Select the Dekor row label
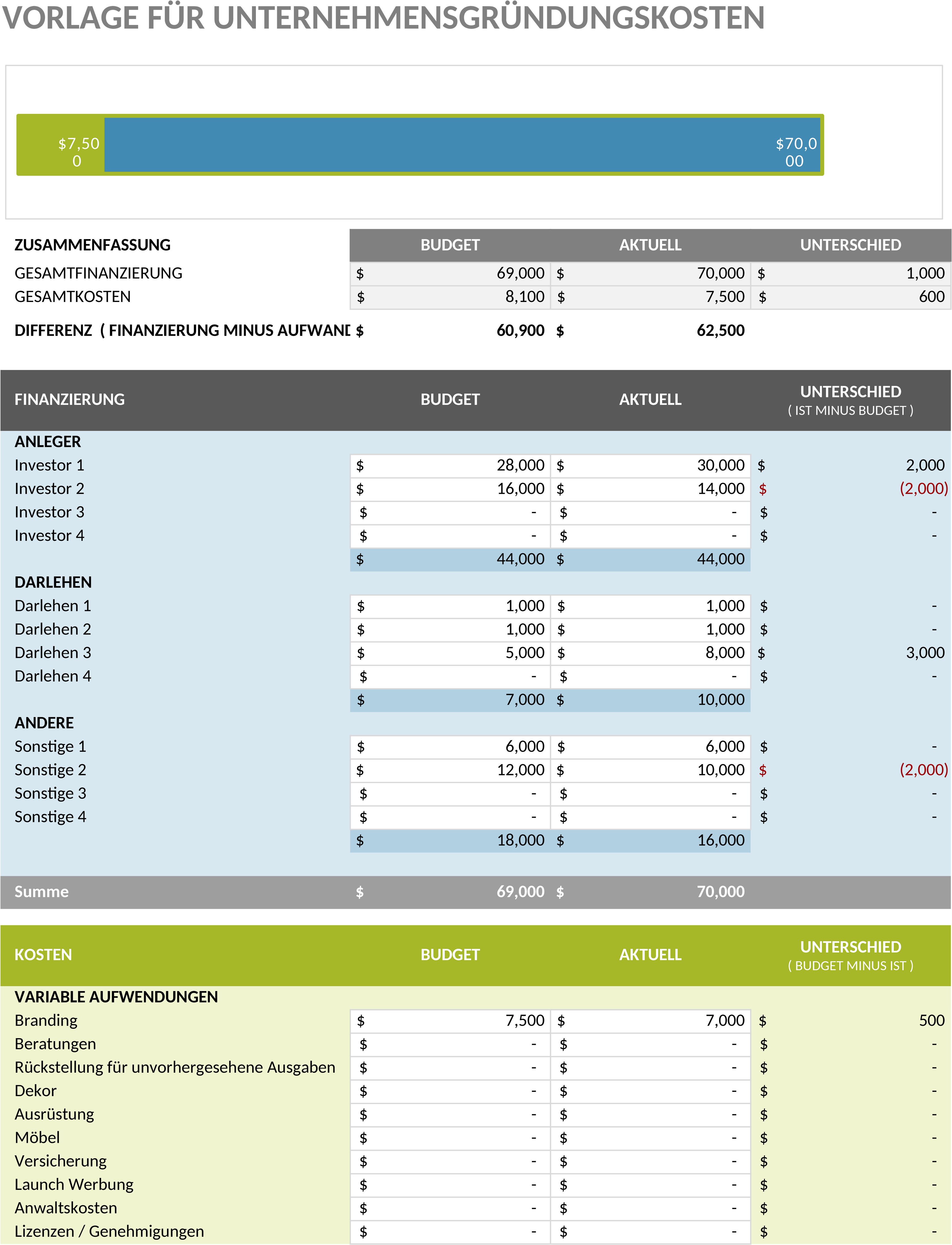952x1245 pixels. [x=35, y=1091]
